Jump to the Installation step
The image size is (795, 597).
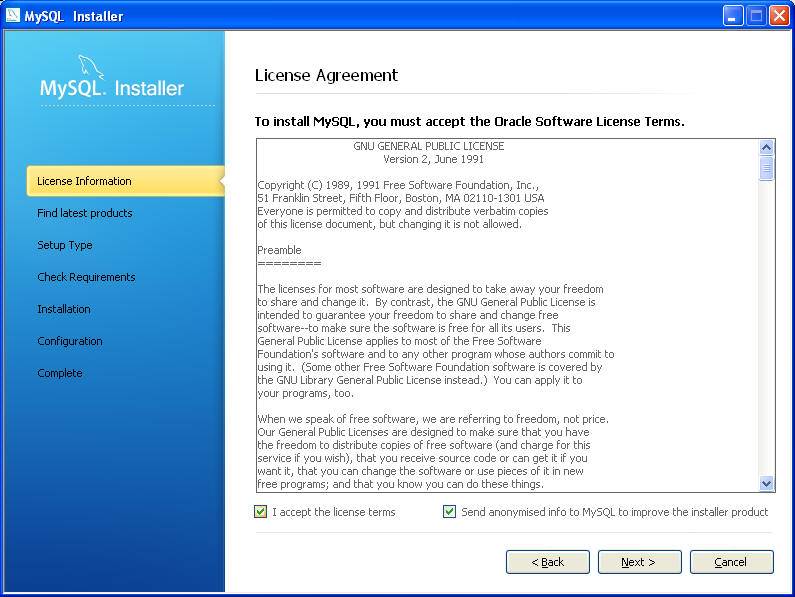64,309
